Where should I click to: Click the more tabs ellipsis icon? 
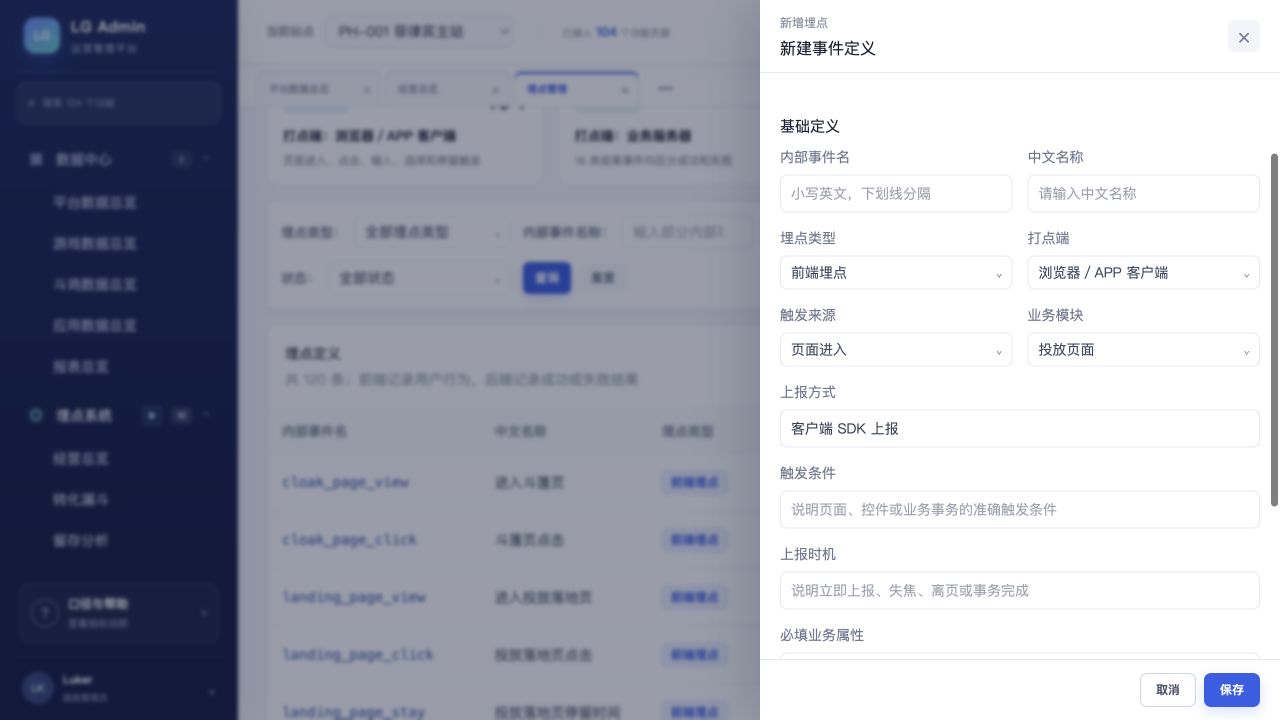click(x=665, y=88)
